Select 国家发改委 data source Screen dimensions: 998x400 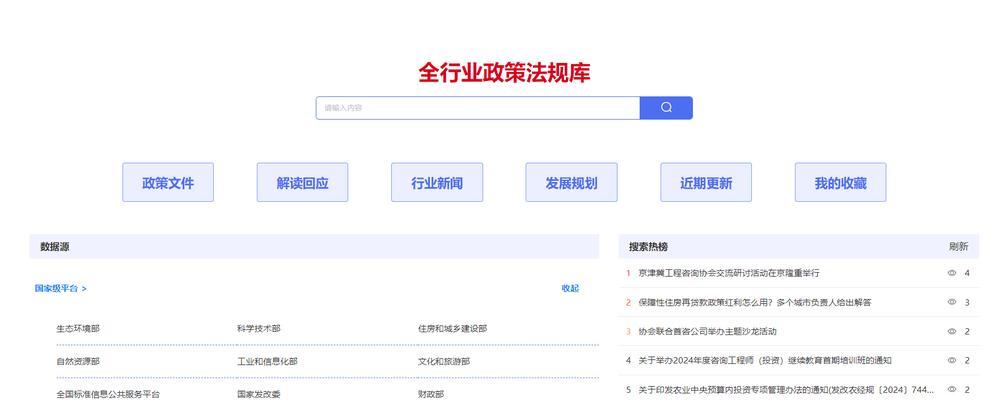click(258, 394)
